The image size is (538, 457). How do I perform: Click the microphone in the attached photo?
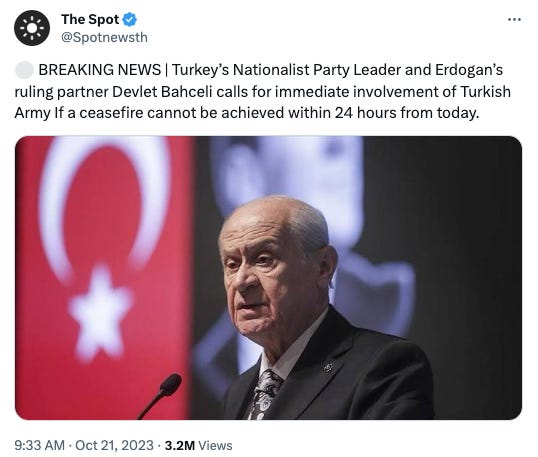pyautogui.click(x=160, y=396)
